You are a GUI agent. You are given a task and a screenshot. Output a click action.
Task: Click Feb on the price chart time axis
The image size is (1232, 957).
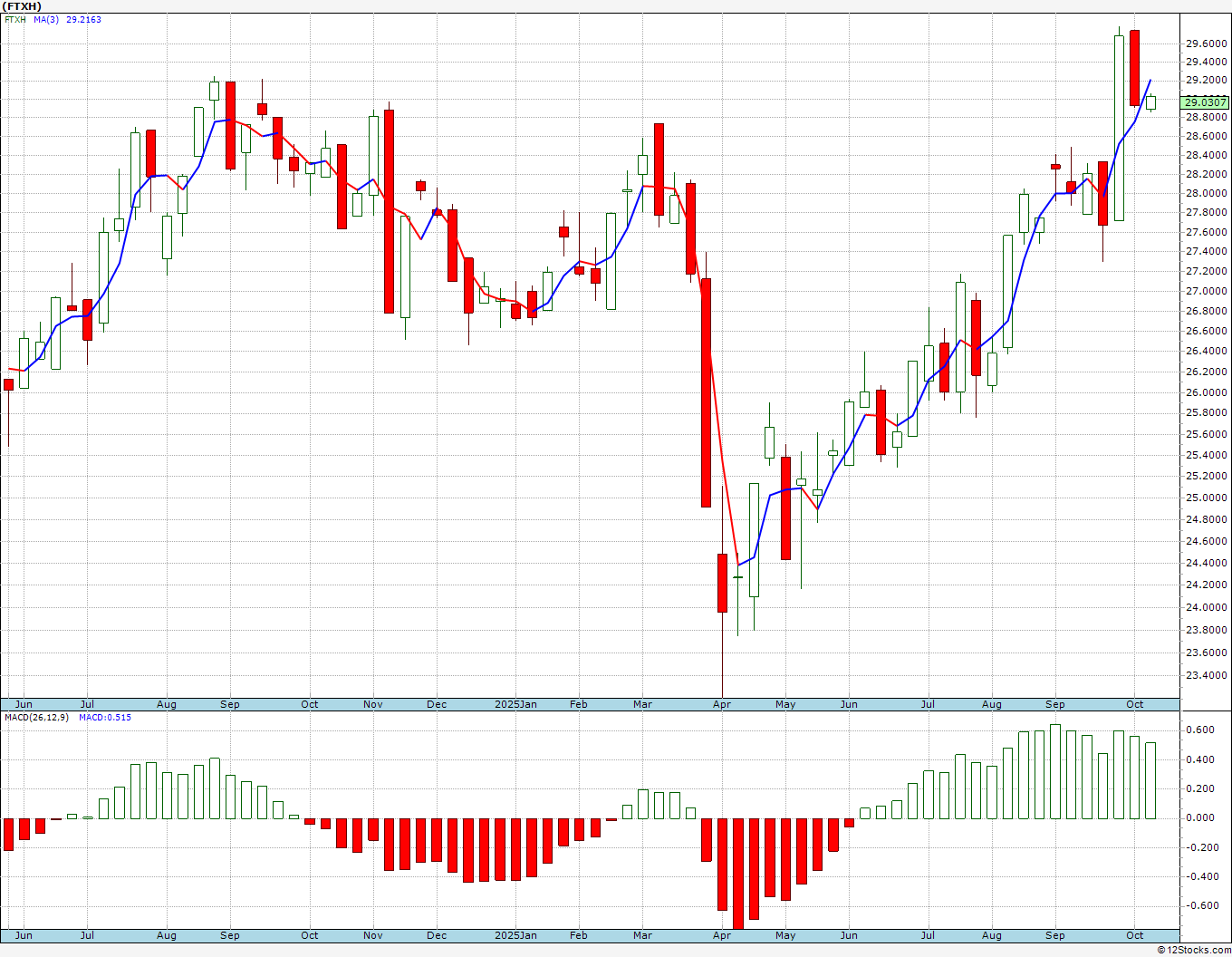(x=579, y=704)
